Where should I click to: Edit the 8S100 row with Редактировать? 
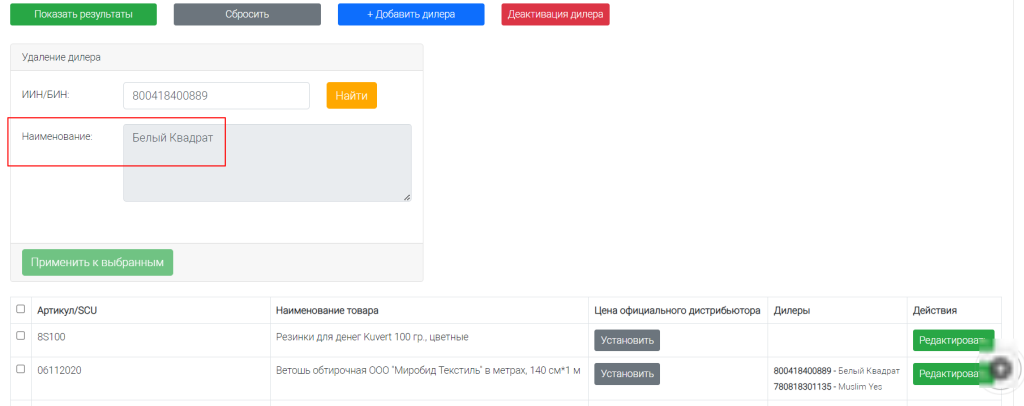(953, 340)
